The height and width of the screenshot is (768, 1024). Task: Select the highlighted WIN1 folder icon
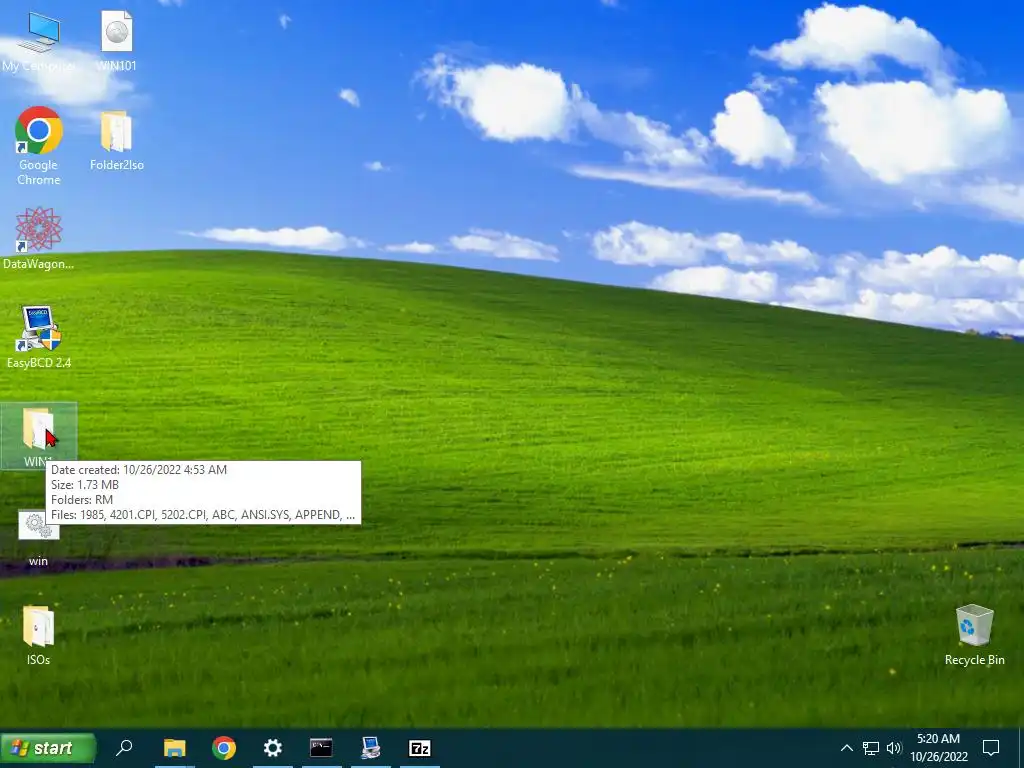click(x=39, y=435)
